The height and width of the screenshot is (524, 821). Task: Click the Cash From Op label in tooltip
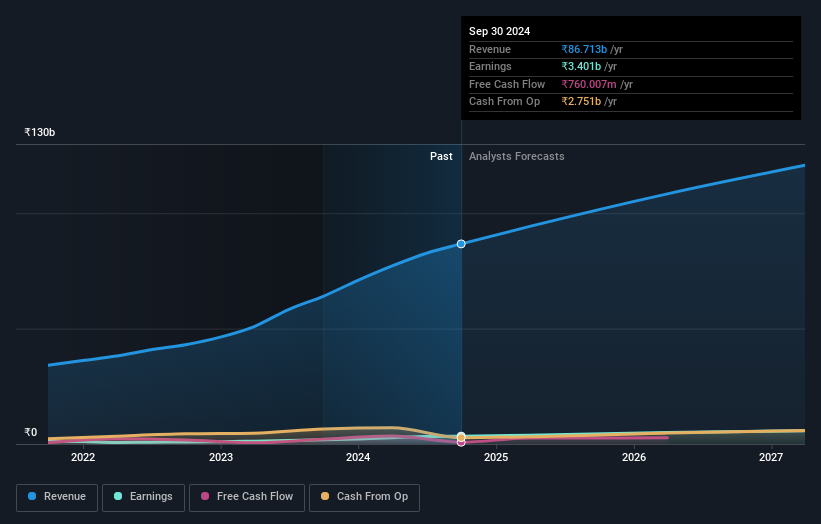pyautogui.click(x=504, y=102)
